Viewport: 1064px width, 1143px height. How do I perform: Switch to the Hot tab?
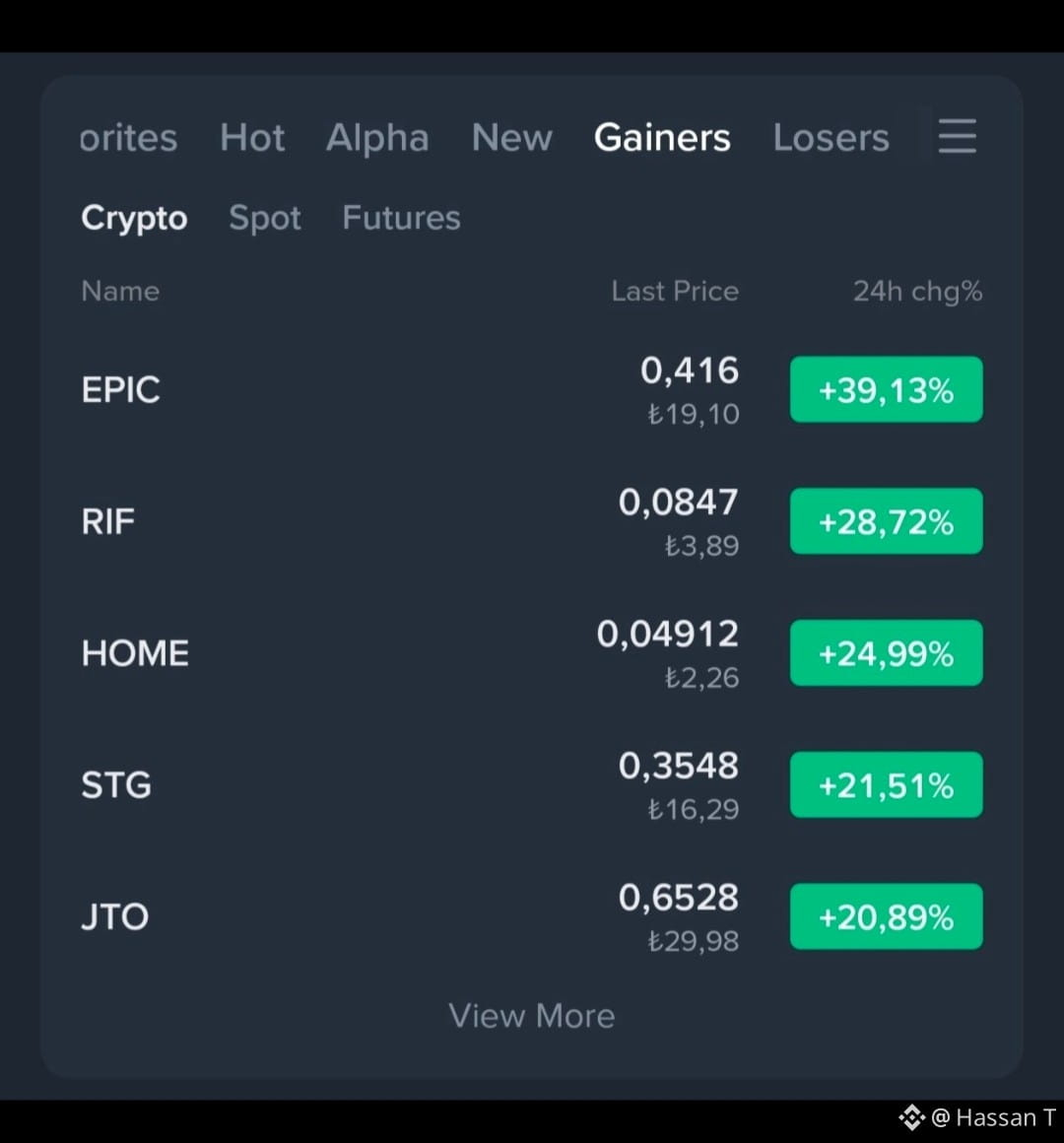[x=252, y=137]
